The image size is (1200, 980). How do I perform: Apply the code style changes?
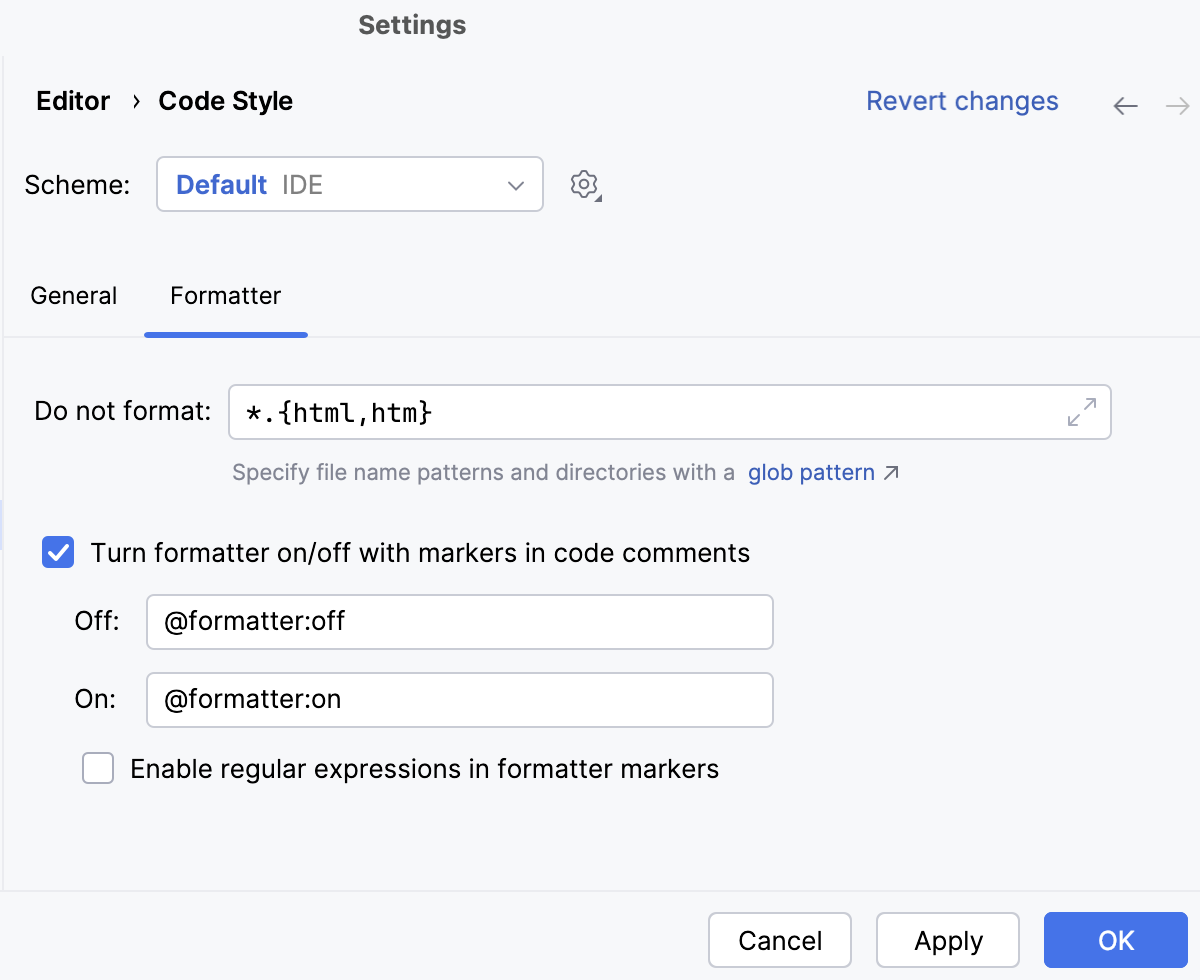947,940
